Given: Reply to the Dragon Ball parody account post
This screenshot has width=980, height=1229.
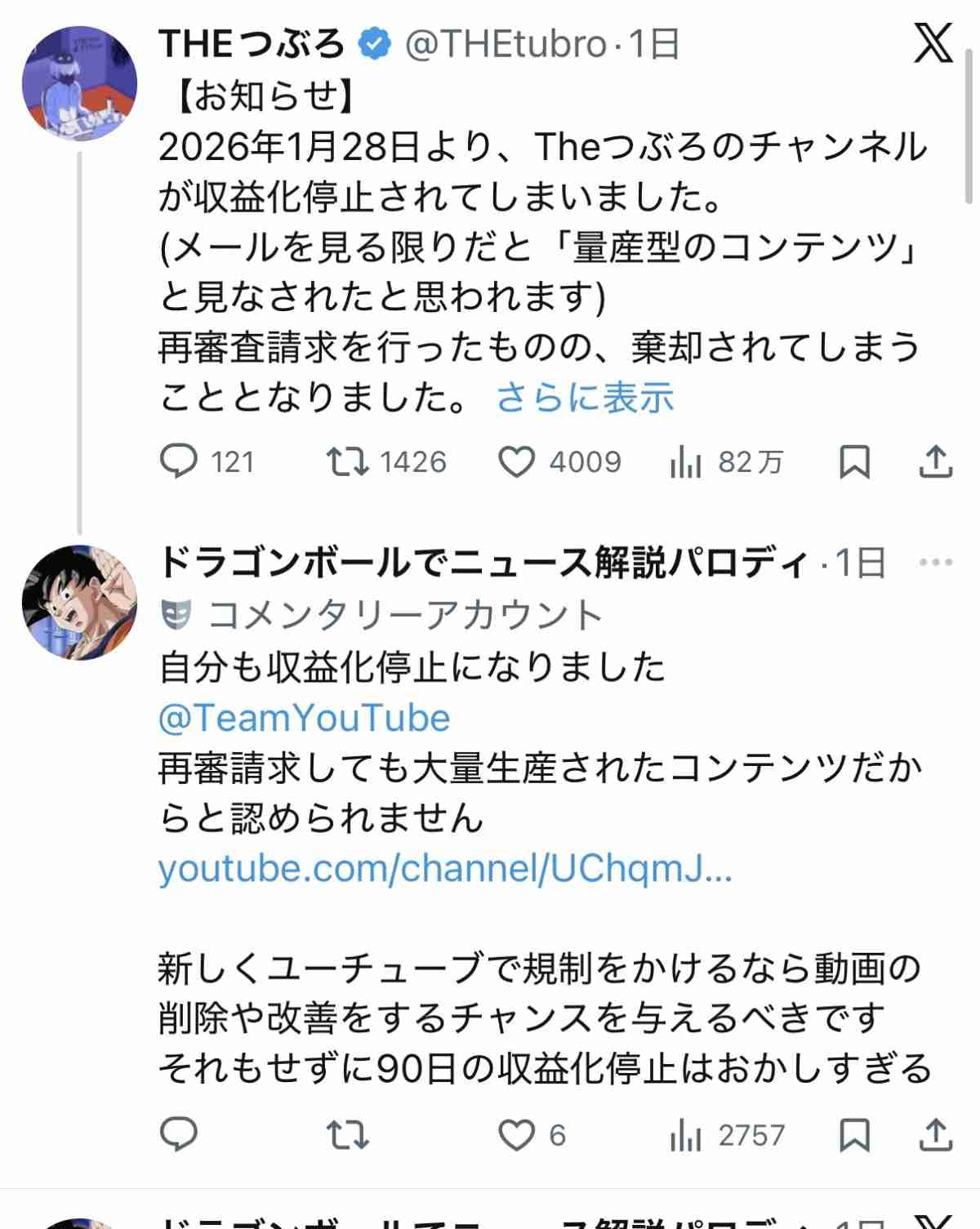Looking at the screenshot, I should [x=179, y=1134].
